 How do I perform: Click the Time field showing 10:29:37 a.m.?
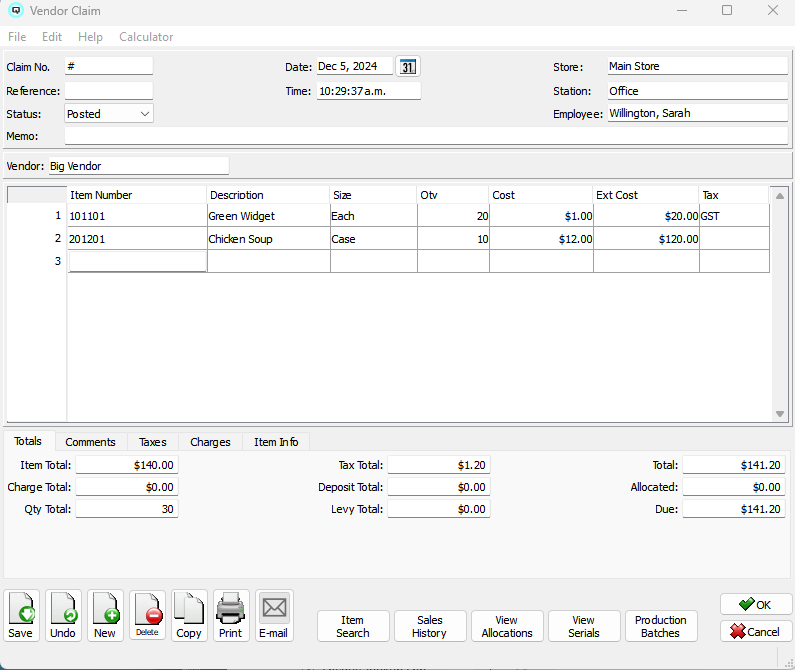click(369, 91)
